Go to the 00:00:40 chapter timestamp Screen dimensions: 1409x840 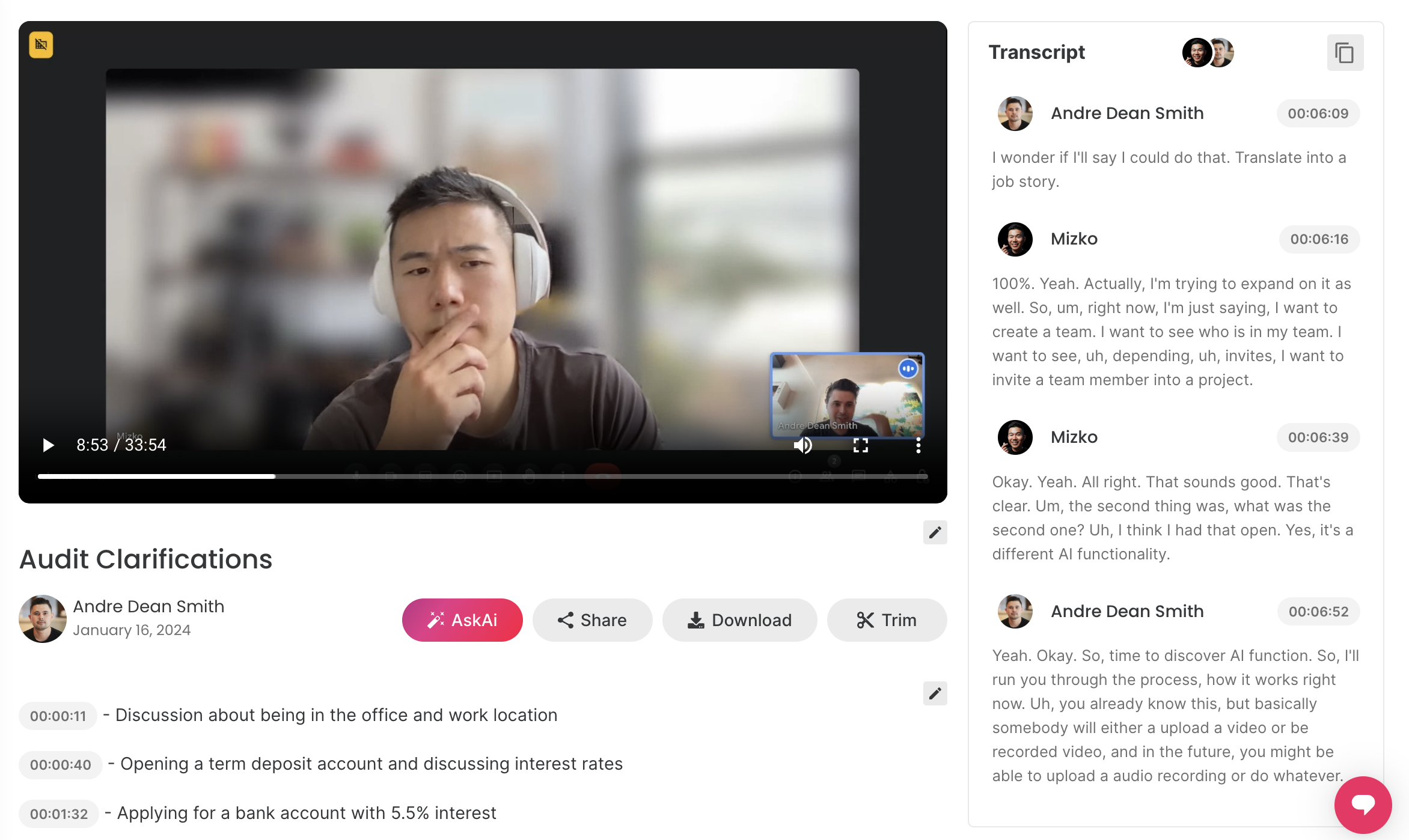point(61,765)
